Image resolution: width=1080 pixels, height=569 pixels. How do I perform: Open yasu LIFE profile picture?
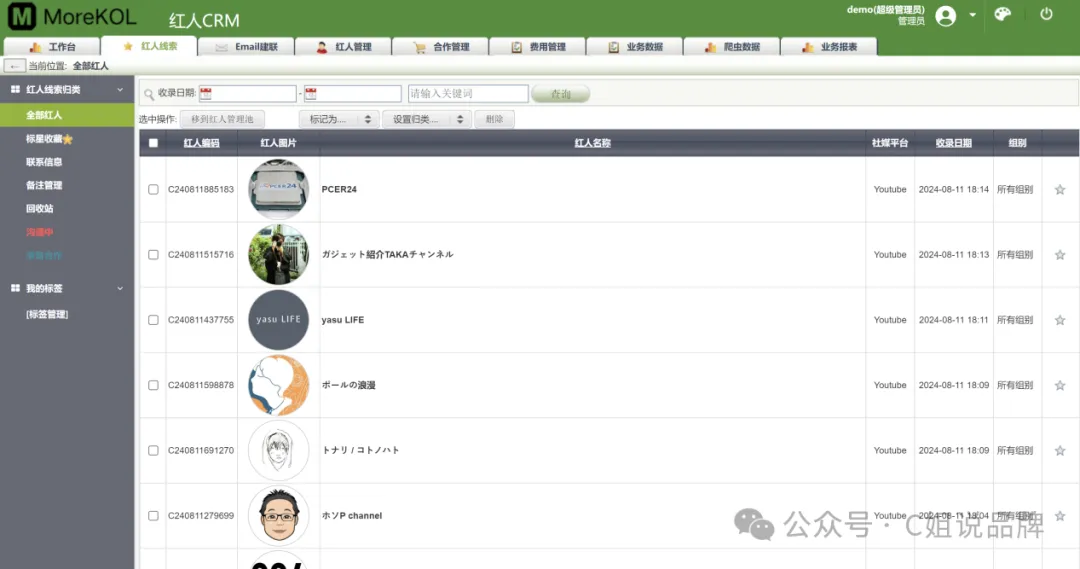[x=278, y=320]
